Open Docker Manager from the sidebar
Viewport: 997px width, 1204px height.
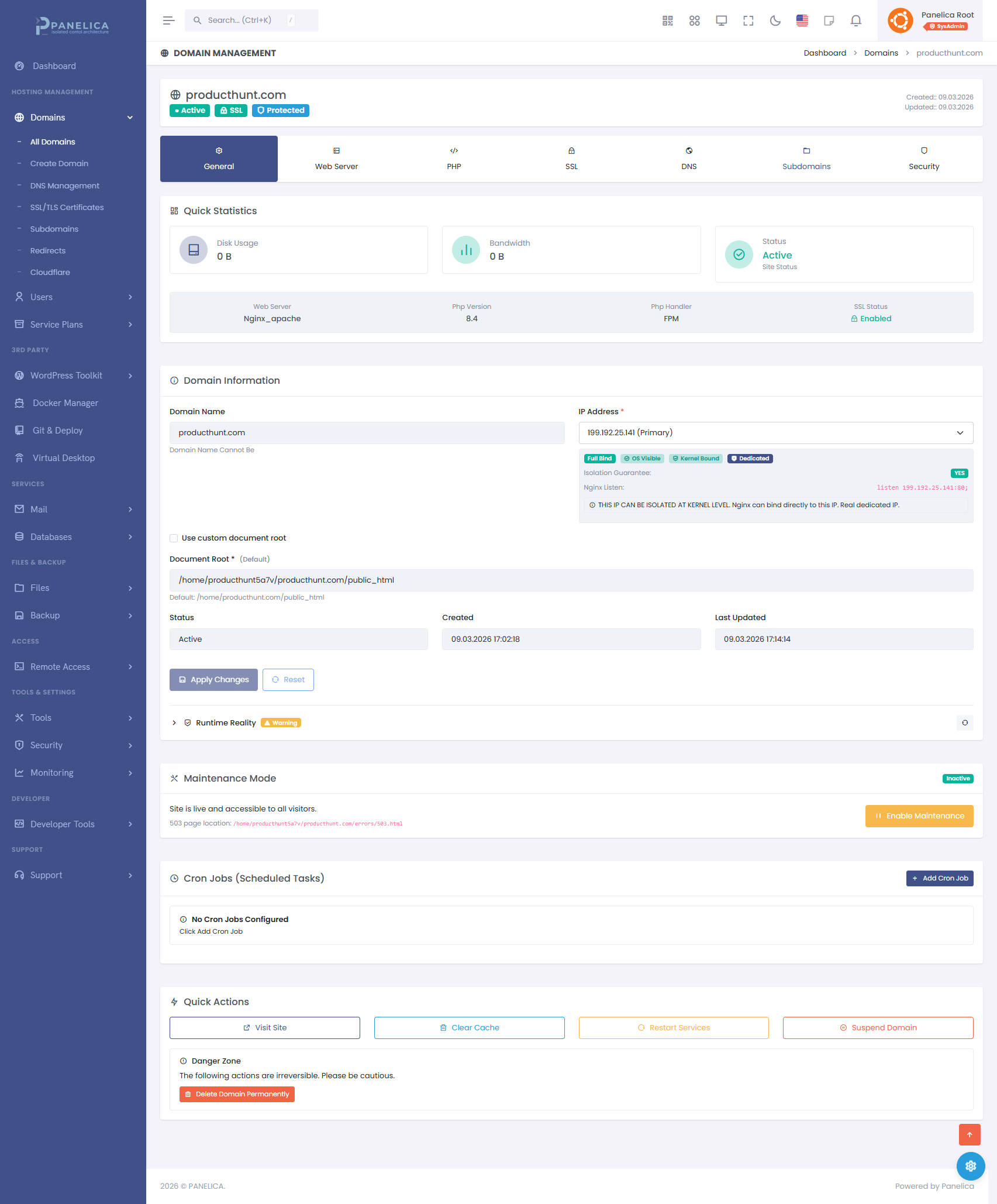point(65,403)
